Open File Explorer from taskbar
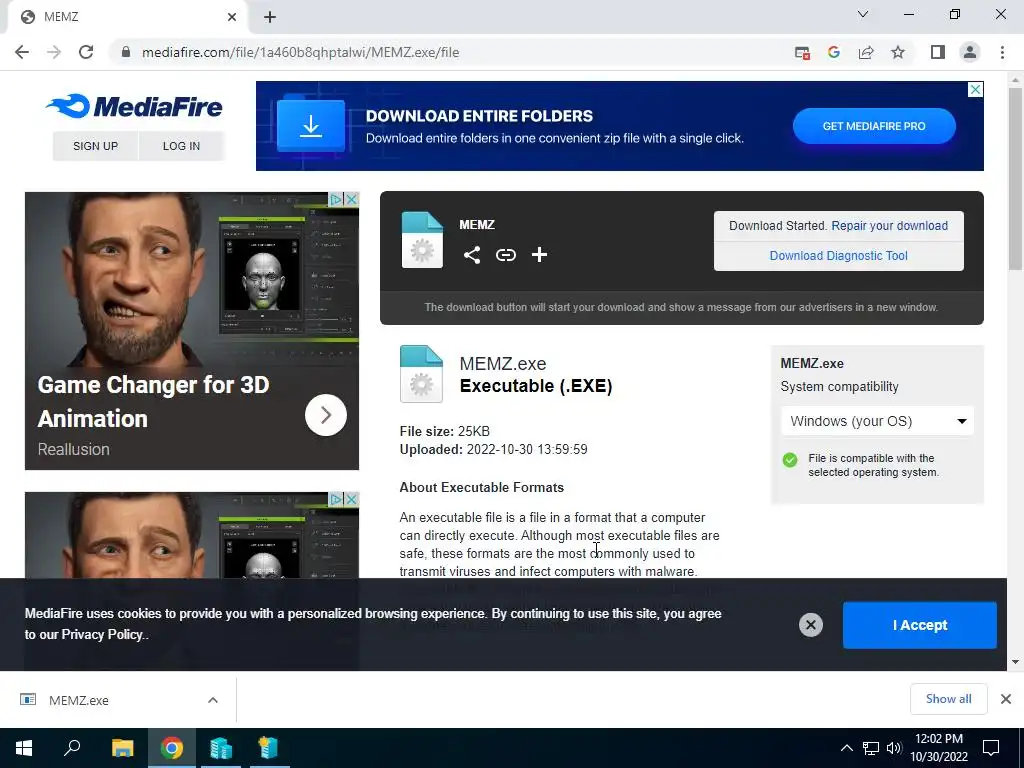The height and width of the screenshot is (768, 1024). tap(122, 748)
